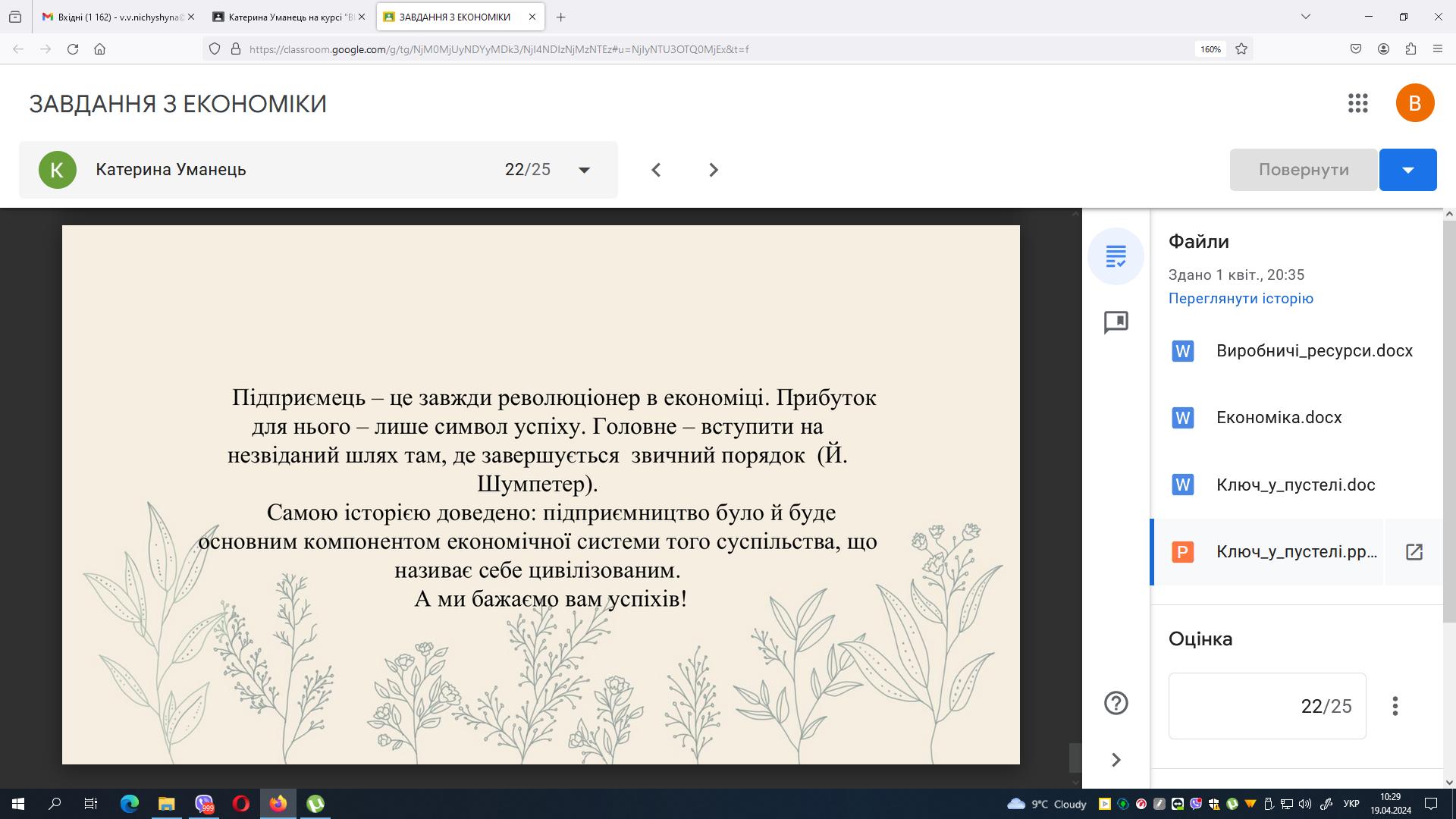Click the grade input field 22/25
Image resolution: width=1456 pixels, height=819 pixels.
coord(1266,706)
